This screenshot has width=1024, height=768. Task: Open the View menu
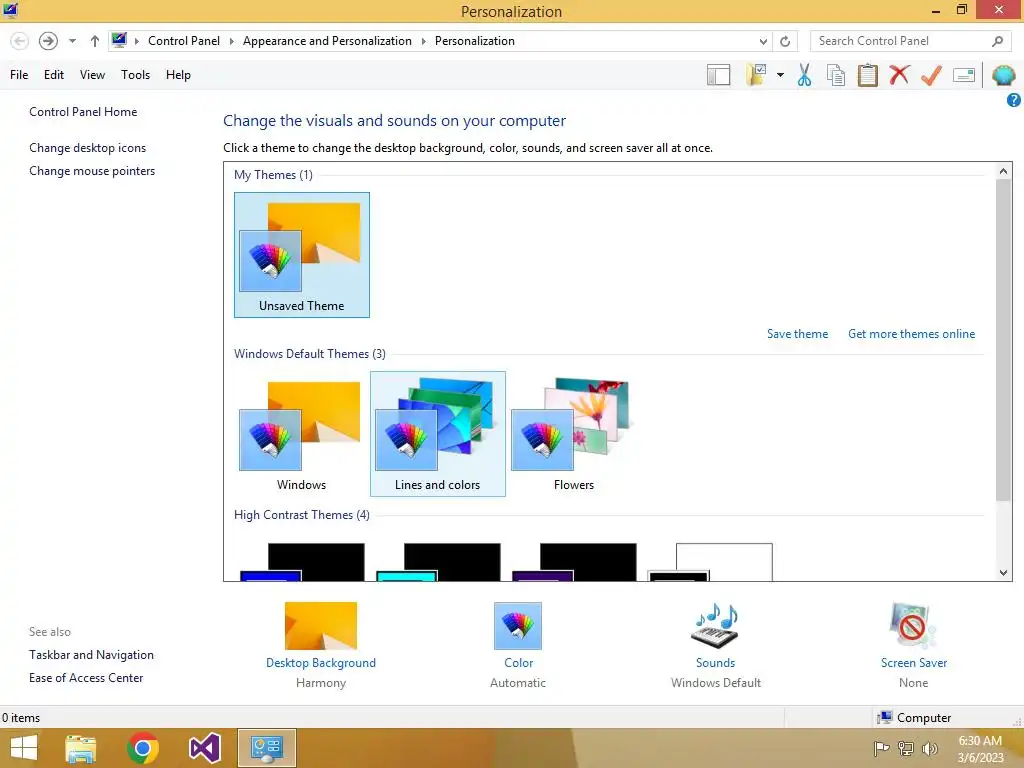coord(92,75)
